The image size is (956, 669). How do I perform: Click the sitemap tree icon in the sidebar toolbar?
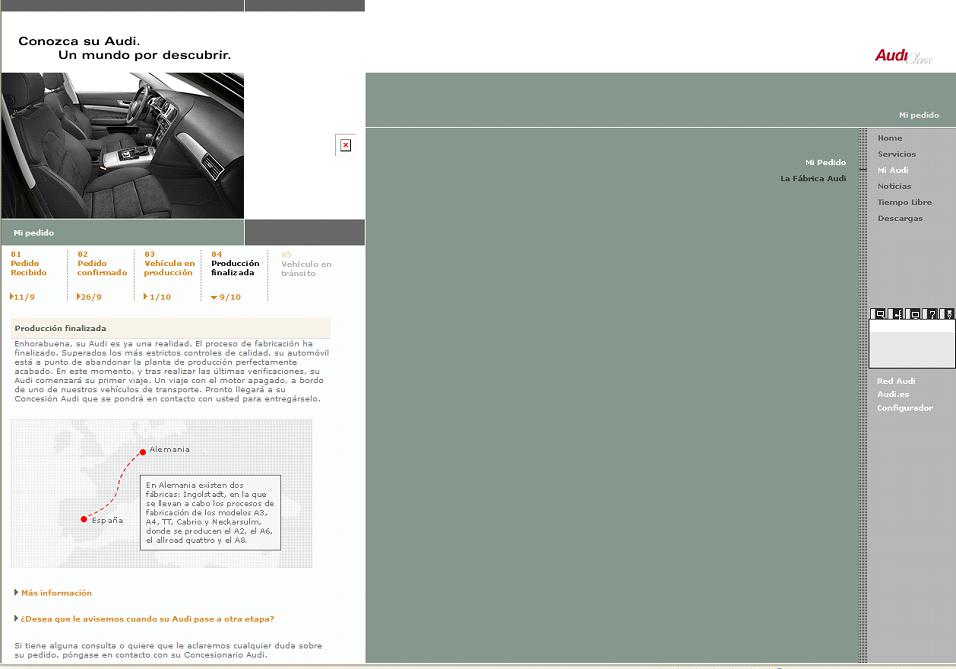(896, 314)
